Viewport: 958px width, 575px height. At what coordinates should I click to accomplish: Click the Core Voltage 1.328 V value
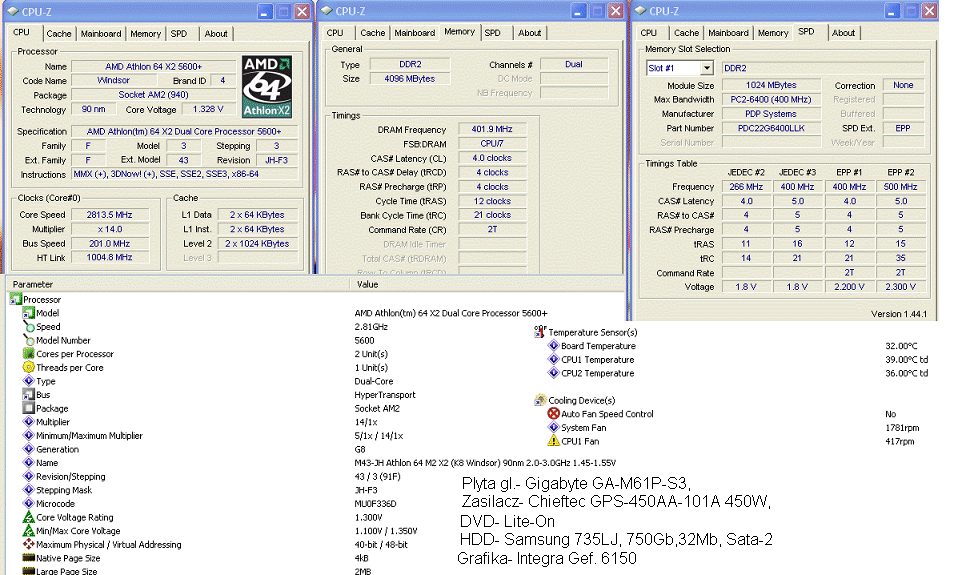click(x=208, y=109)
